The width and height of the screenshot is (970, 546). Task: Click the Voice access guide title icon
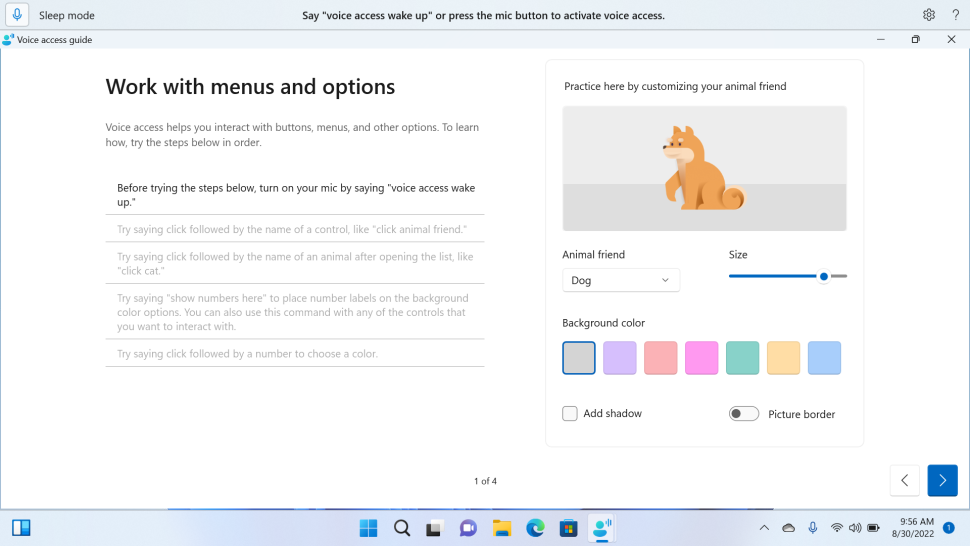coord(8,40)
